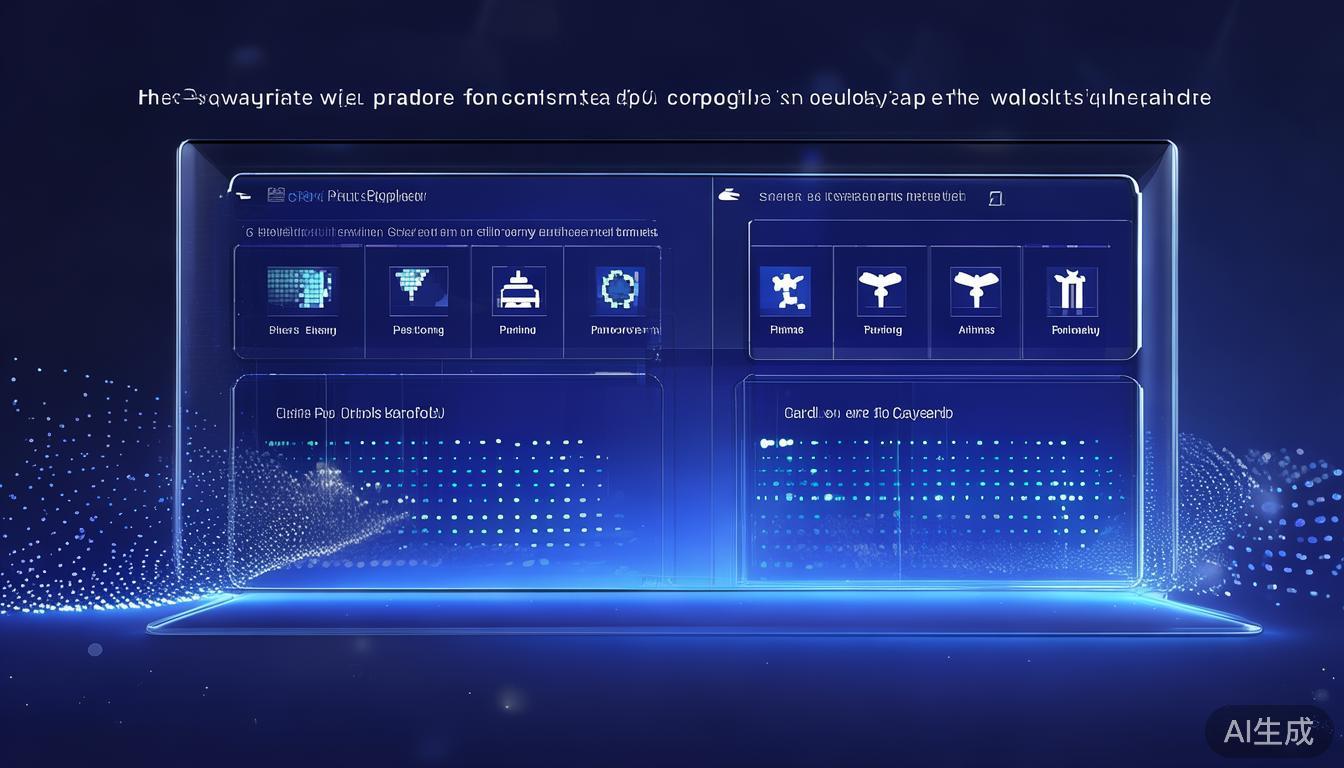Select the right panel header title text
This screenshot has width=1344, height=768.
(x=861, y=197)
